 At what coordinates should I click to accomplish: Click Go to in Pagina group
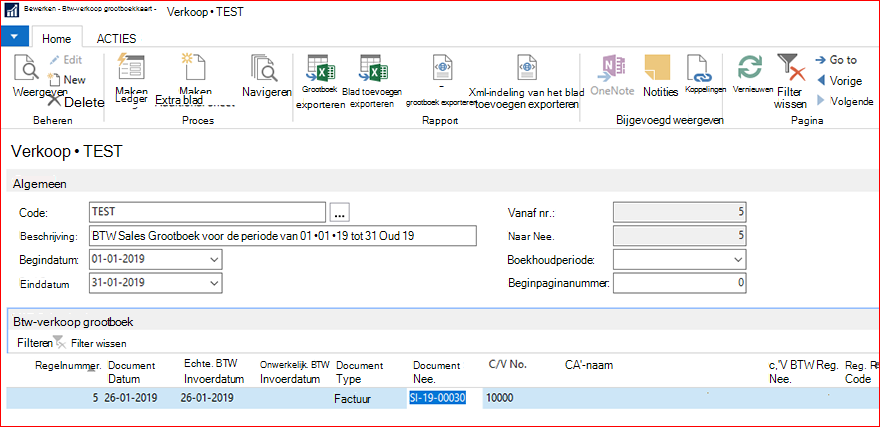click(836, 60)
